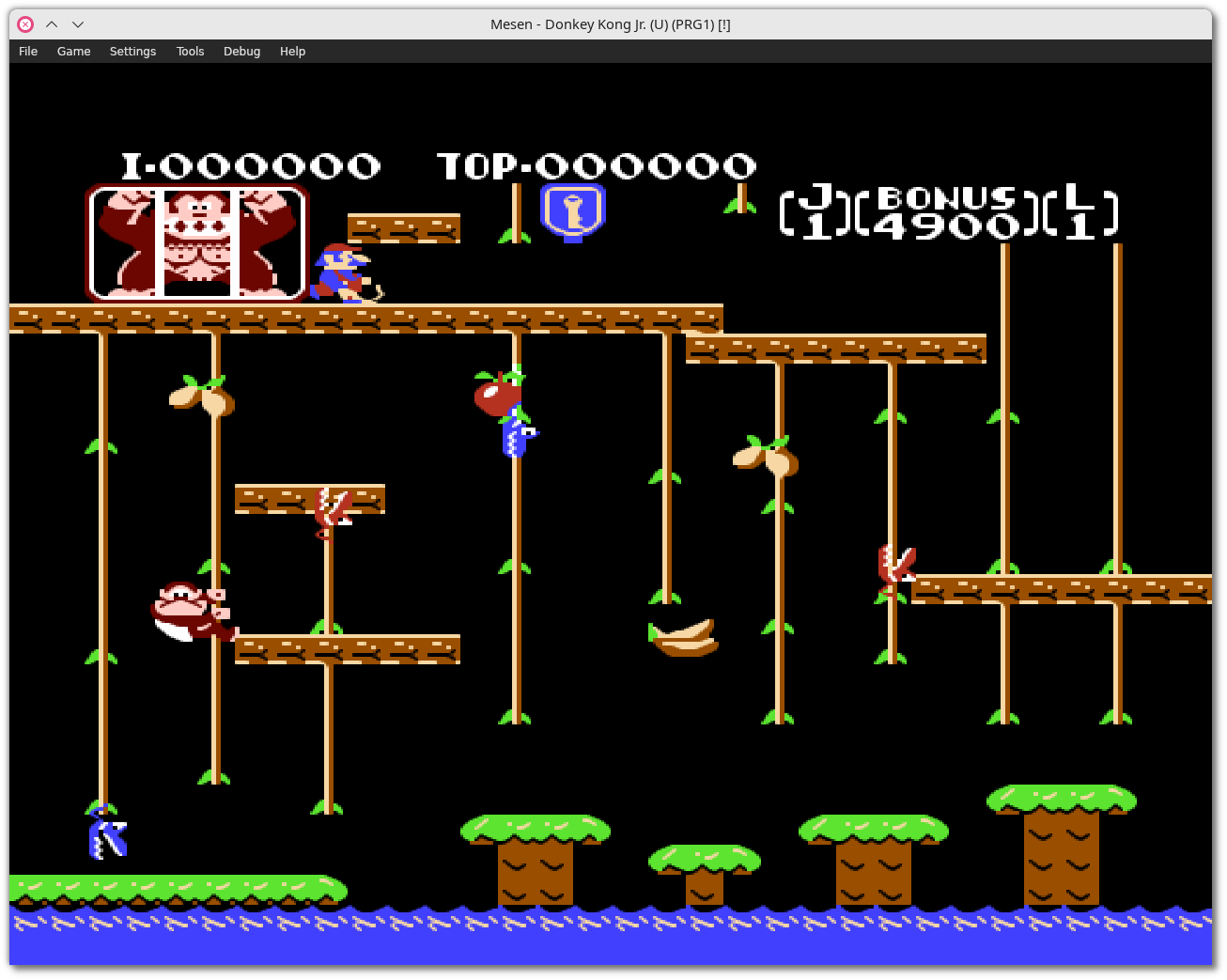The height and width of the screenshot is (980, 1227).
Task: Click the J lives counter
Action: tap(817, 212)
